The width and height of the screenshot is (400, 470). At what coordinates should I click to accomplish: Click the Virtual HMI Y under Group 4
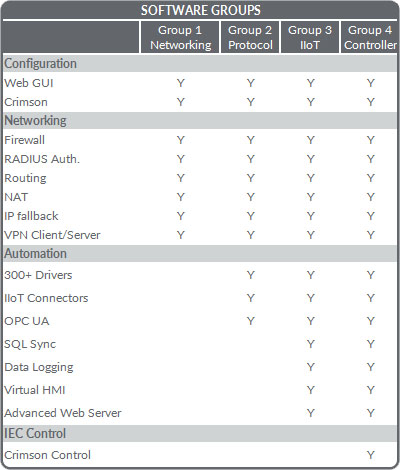[x=370, y=390]
